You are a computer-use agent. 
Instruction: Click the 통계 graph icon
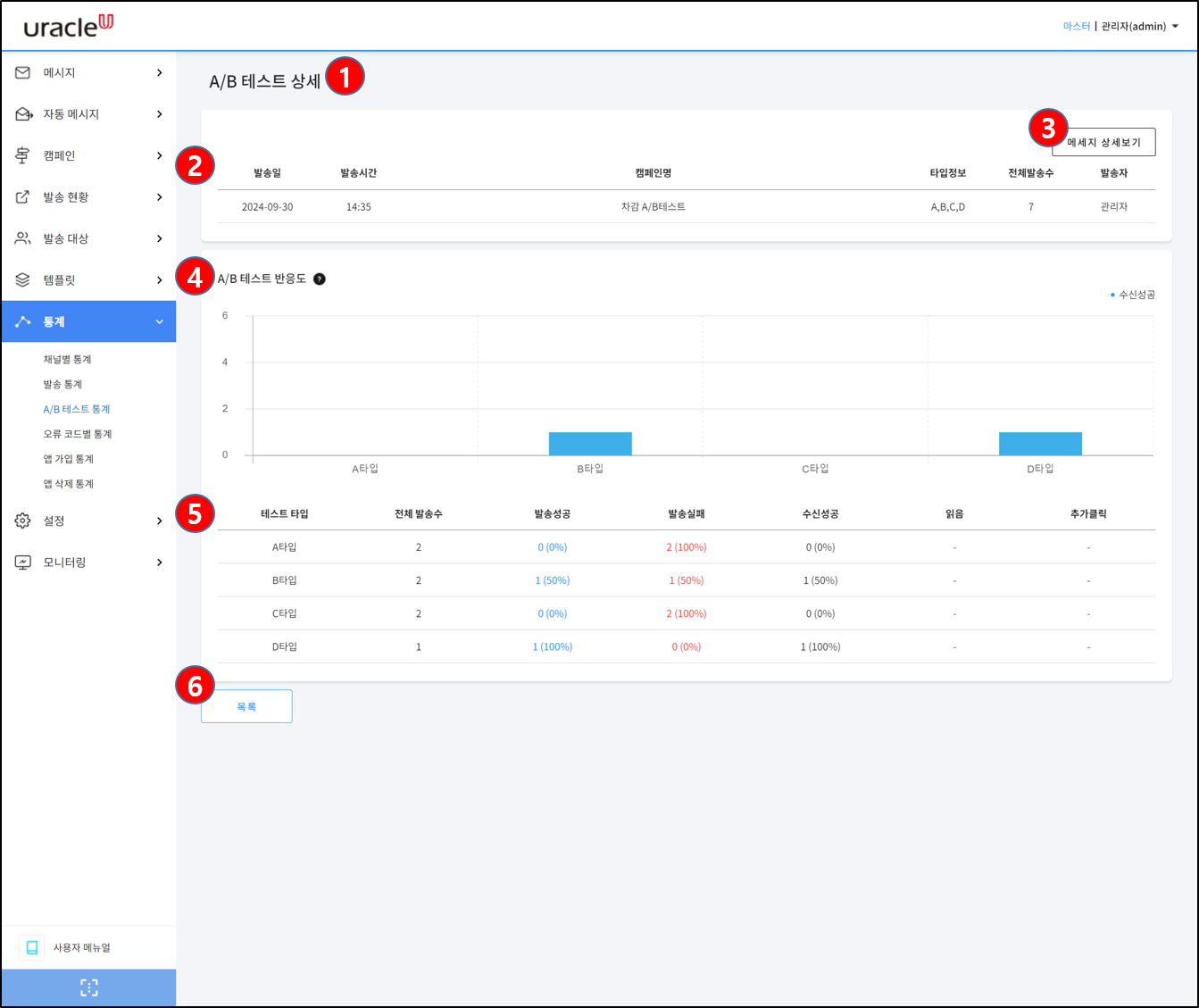point(23,321)
